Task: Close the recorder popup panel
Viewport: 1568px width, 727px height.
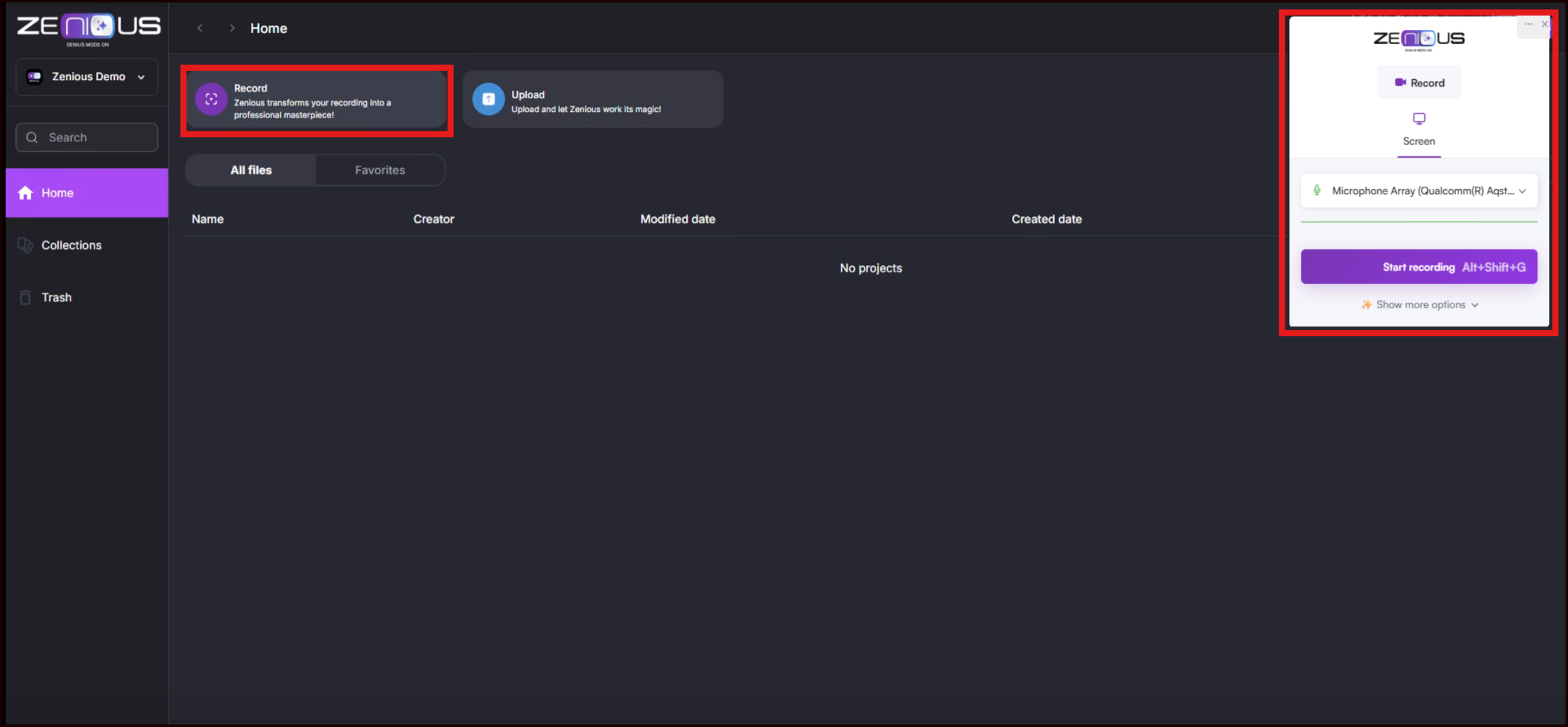Action: (1544, 25)
